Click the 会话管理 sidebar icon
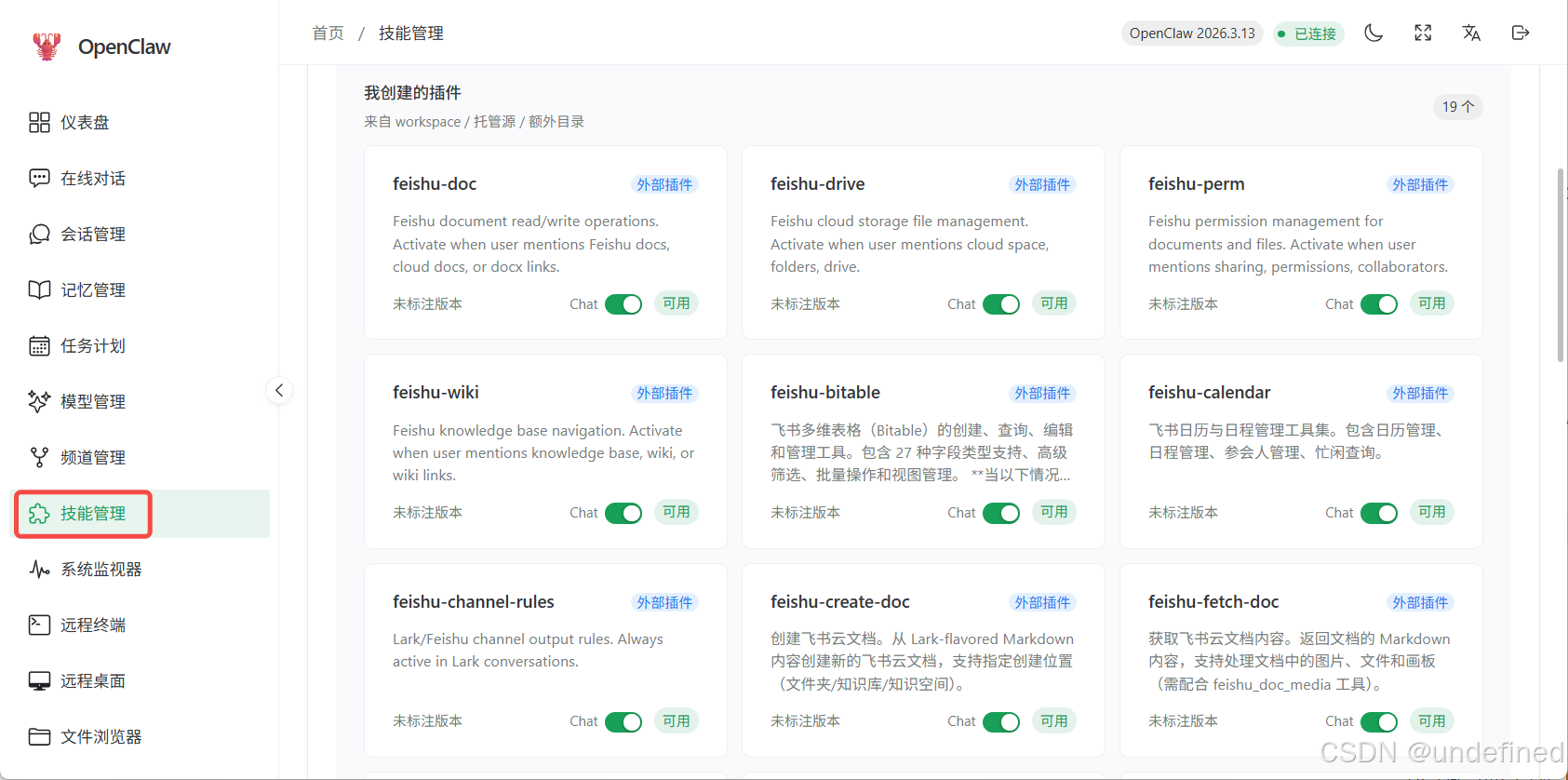 coord(39,235)
